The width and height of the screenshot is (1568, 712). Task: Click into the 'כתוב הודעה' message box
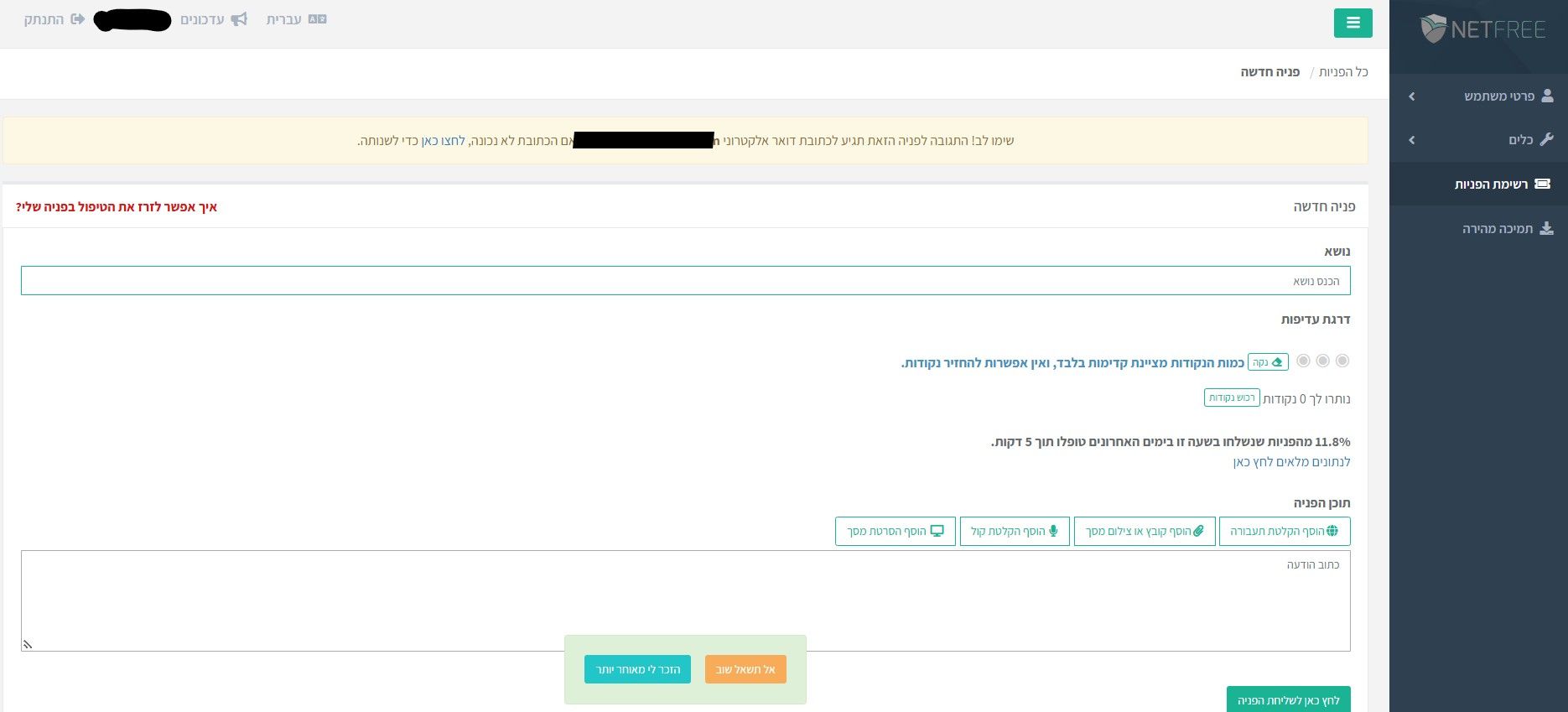[x=686, y=600]
